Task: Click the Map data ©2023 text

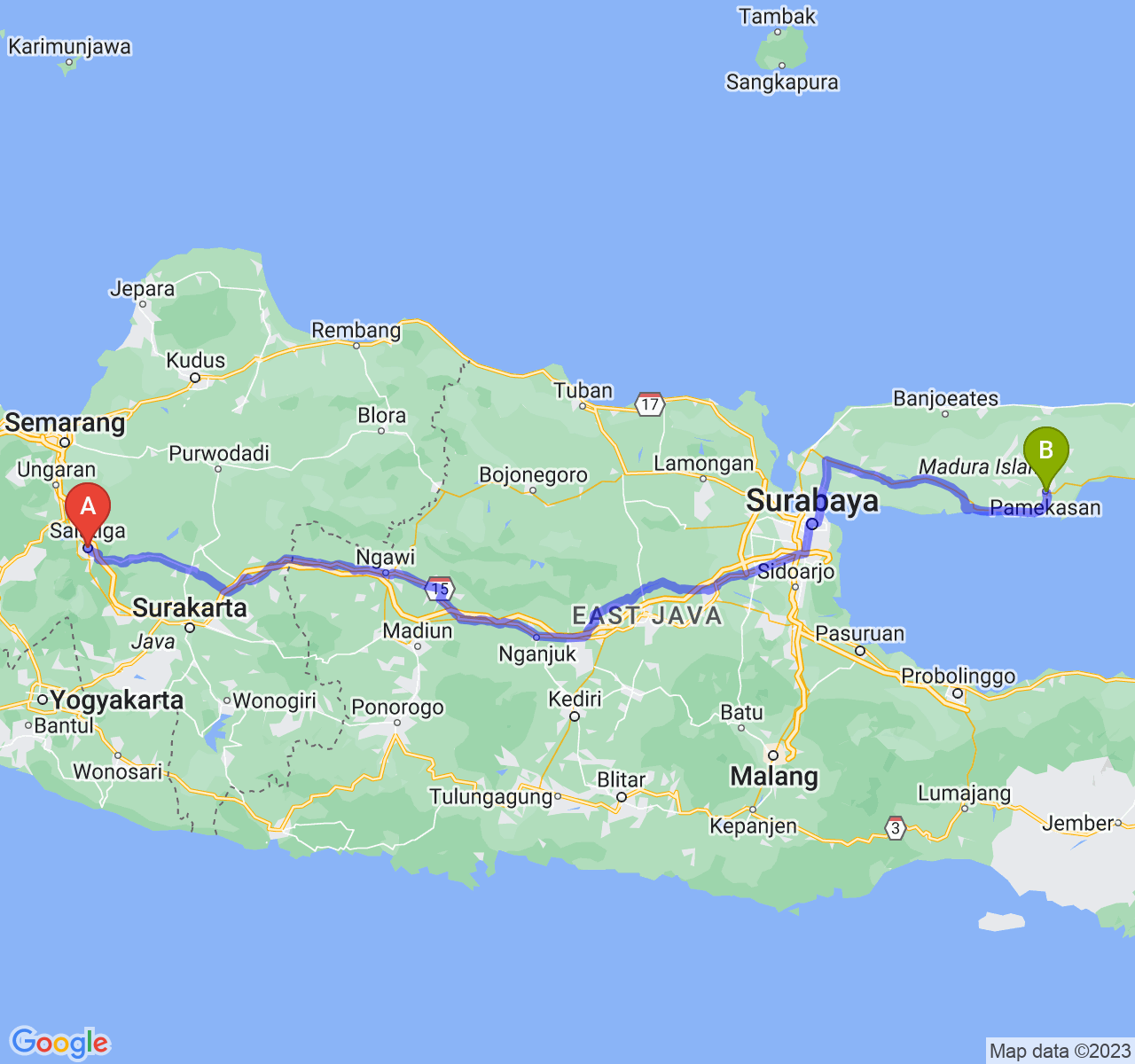Action: tap(1060, 1052)
